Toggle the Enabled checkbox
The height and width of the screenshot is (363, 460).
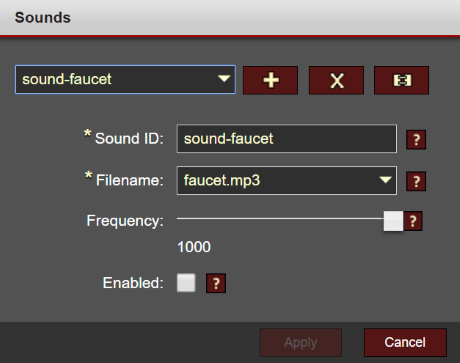(186, 283)
